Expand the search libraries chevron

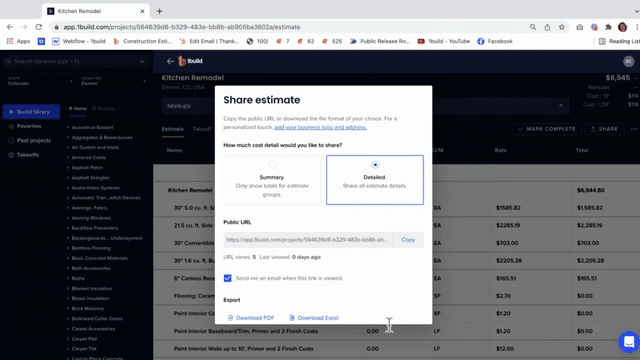142,62
